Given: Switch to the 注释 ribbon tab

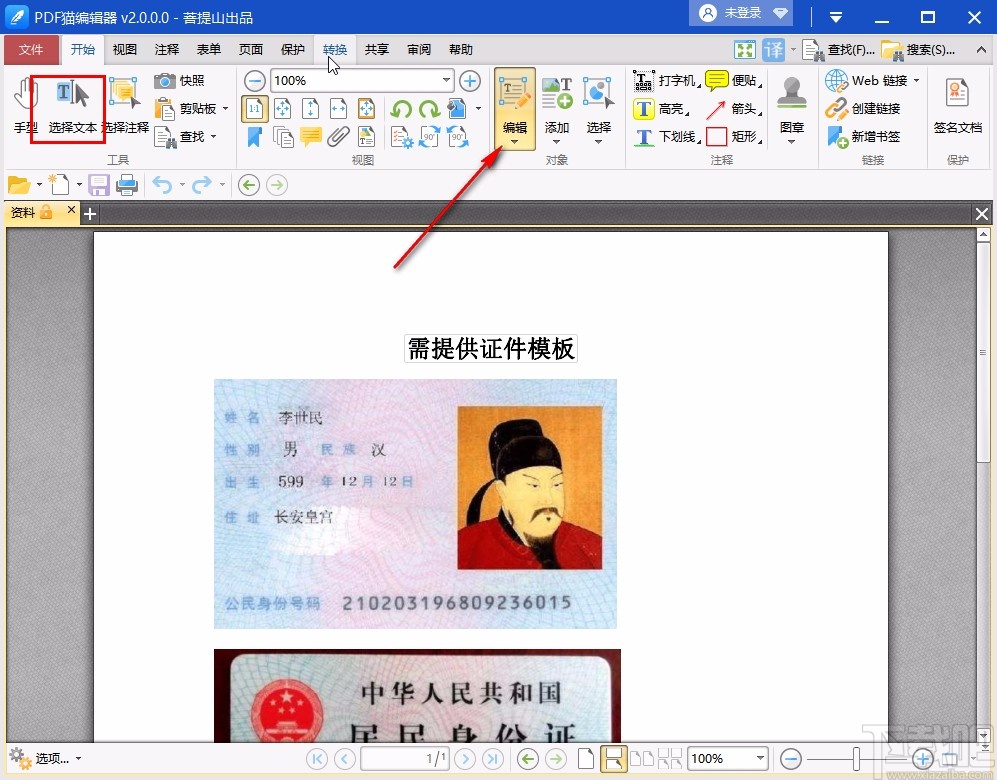Looking at the screenshot, I should coord(166,49).
